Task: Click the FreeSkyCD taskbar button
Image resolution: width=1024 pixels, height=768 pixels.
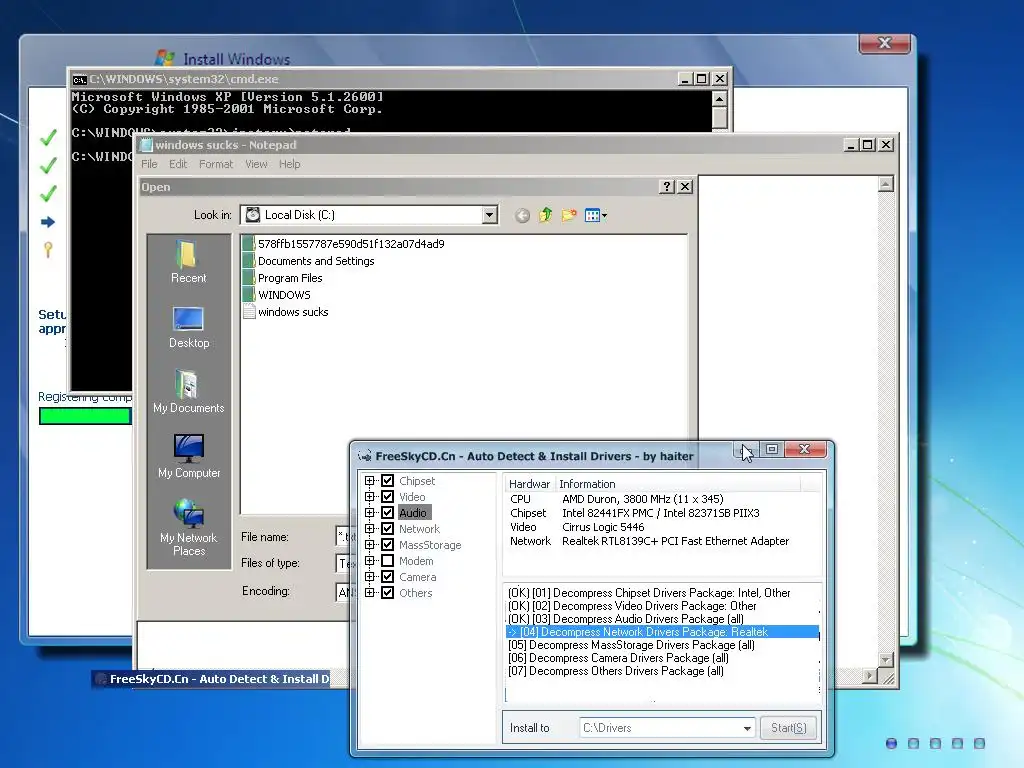Action: click(213, 679)
